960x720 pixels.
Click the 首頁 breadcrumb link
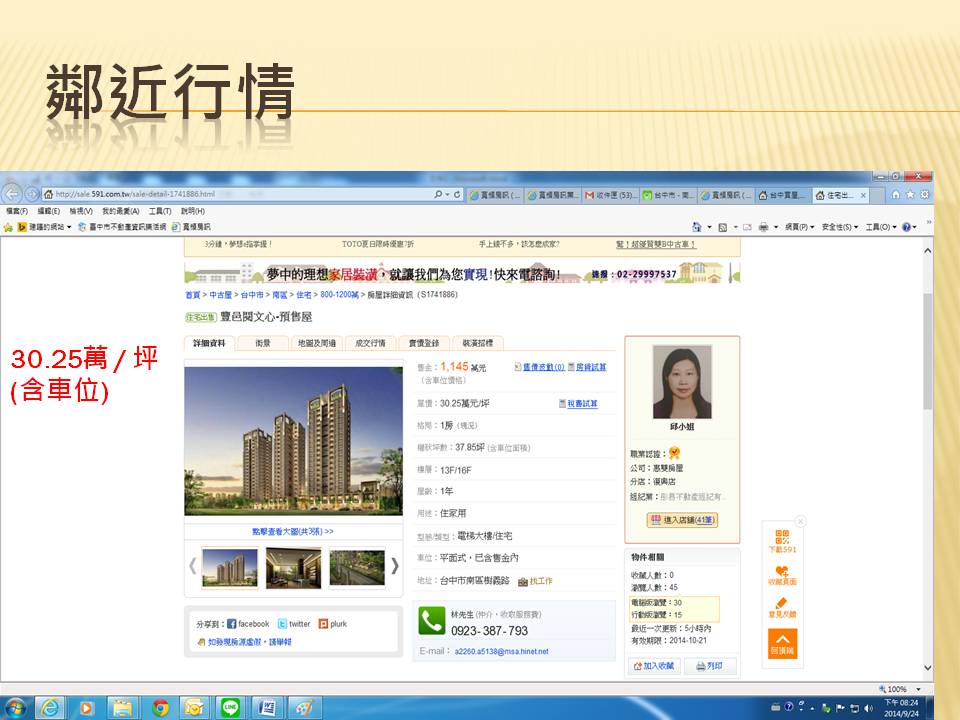[x=193, y=295]
